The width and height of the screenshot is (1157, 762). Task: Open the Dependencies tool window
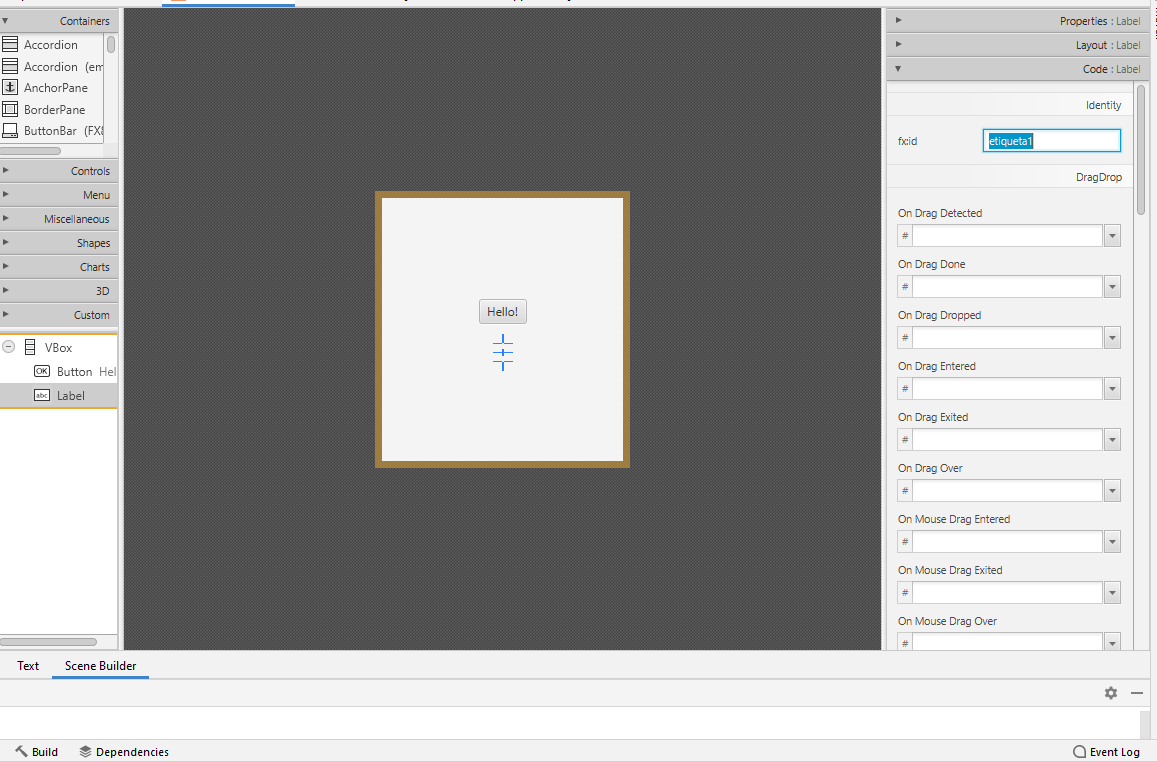click(124, 752)
